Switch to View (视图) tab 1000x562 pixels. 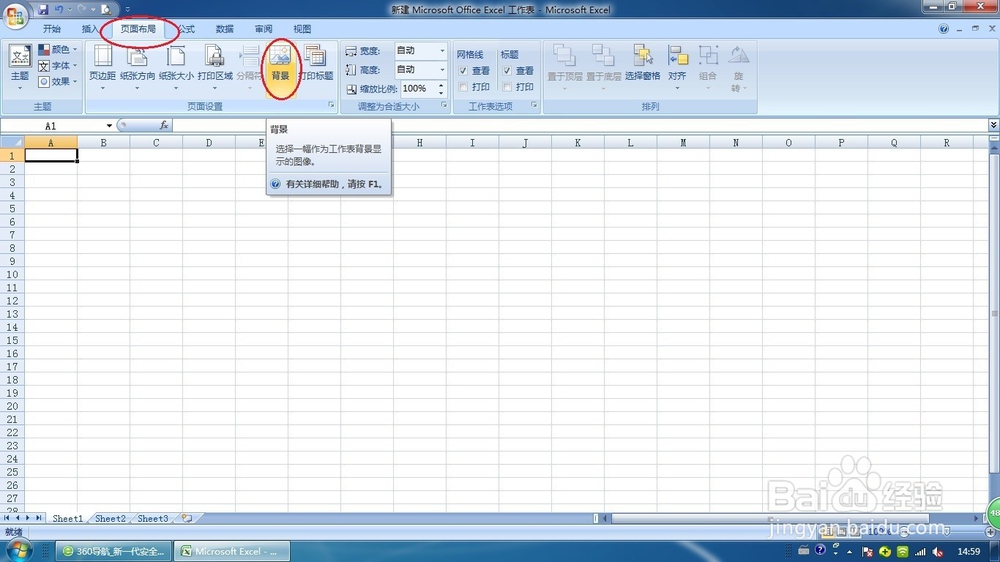tap(302, 29)
